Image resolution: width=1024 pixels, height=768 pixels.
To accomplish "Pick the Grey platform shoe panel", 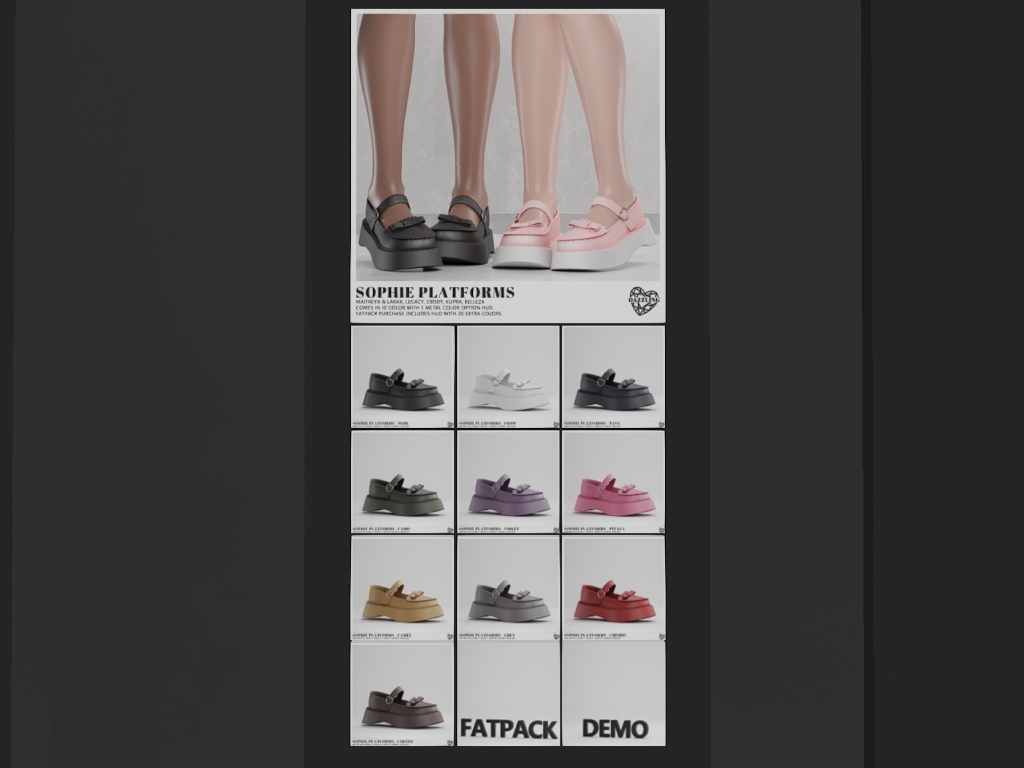I will pyautogui.click(x=509, y=588).
